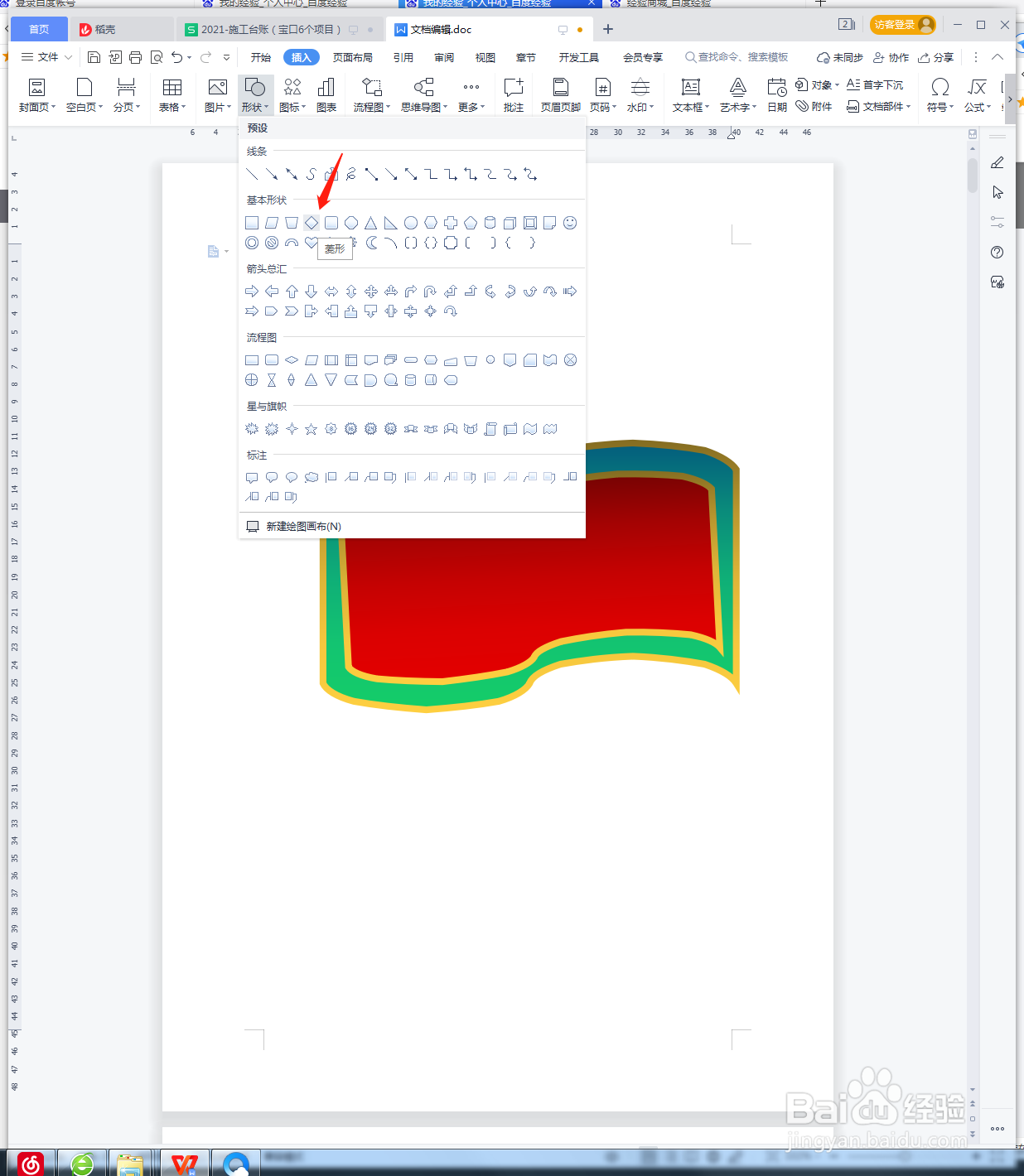This screenshot has width=1024, height=1176.
Task: Click the 协作 collaborate button
Action: (891, 57)
